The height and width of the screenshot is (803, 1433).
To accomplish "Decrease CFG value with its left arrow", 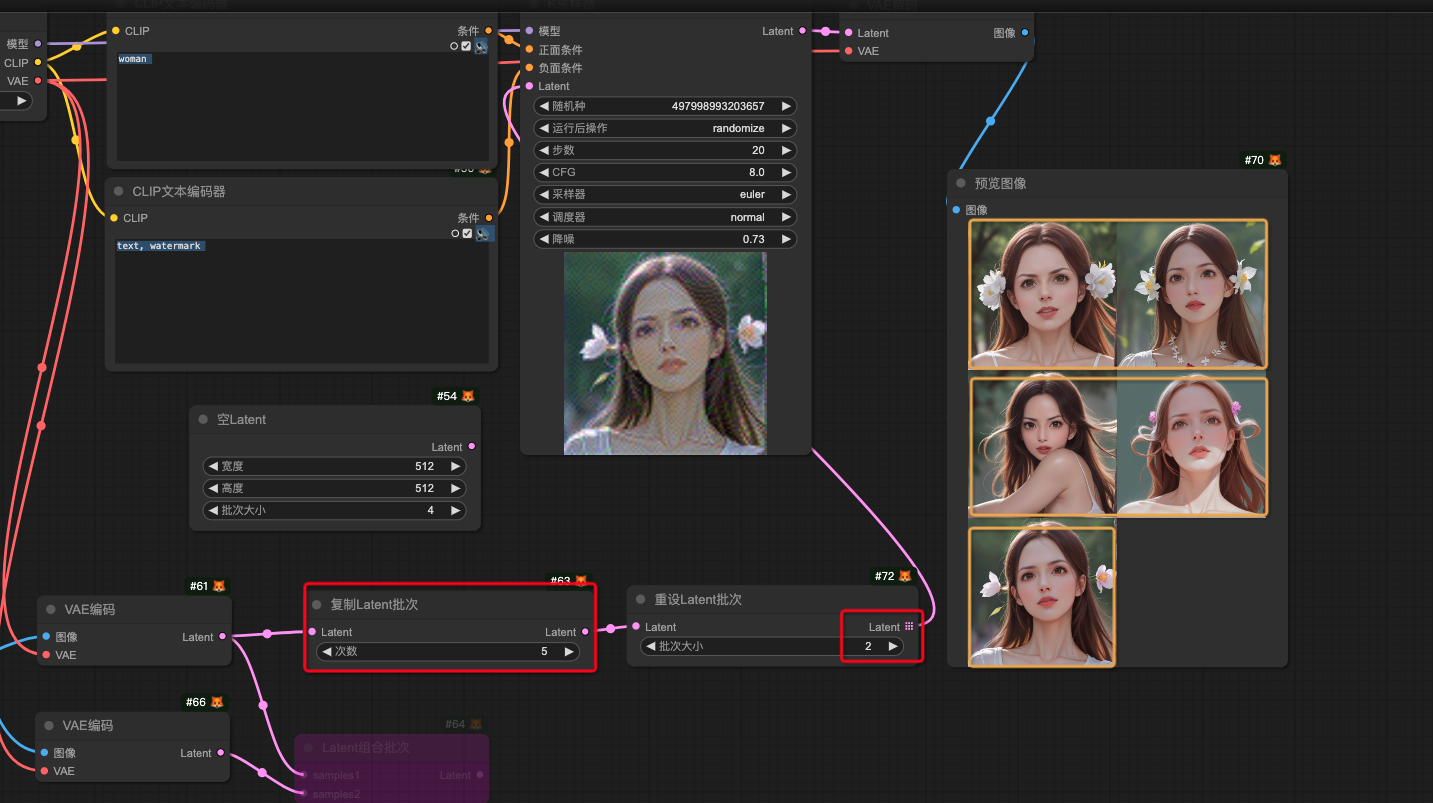I will [x=544, y=172].
